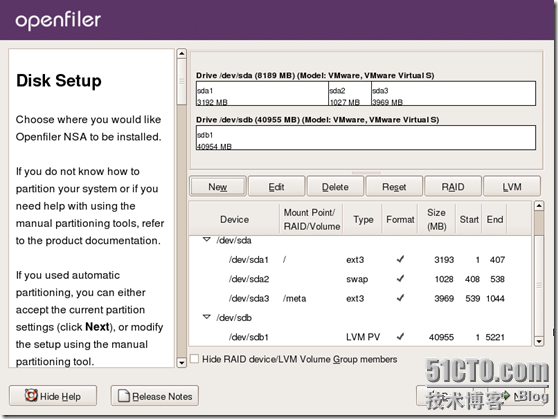Sort by the End column header
Screen dimensions: 558x419
point(495,219)
